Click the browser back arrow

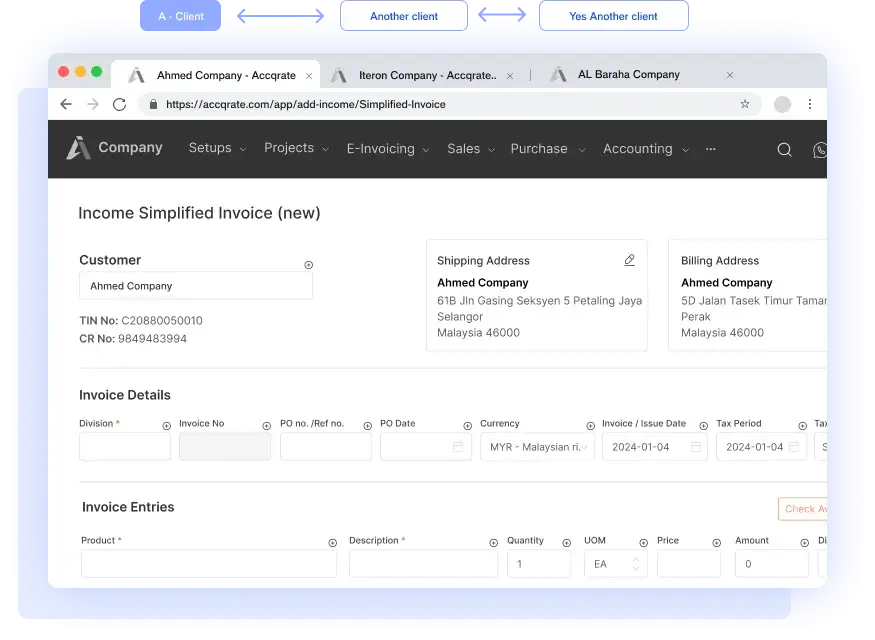tap(66, 104)
